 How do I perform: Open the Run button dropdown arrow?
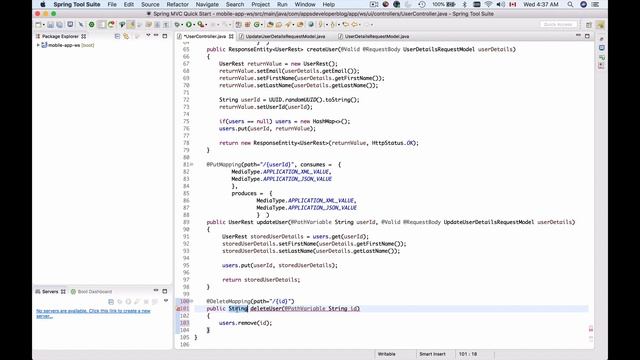194,25
